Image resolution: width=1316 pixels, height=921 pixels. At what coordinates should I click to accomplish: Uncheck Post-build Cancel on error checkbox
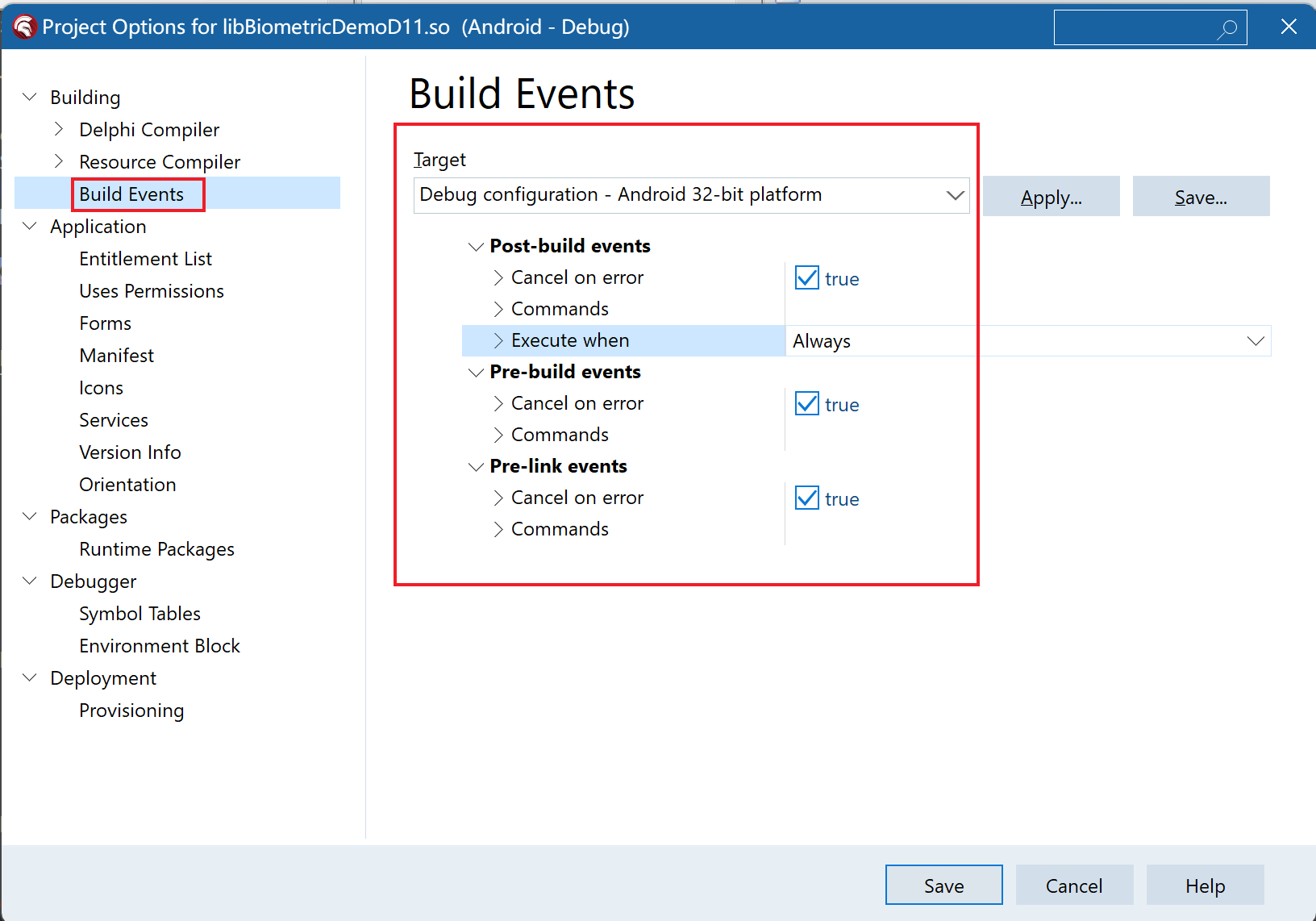pos(807,277)
